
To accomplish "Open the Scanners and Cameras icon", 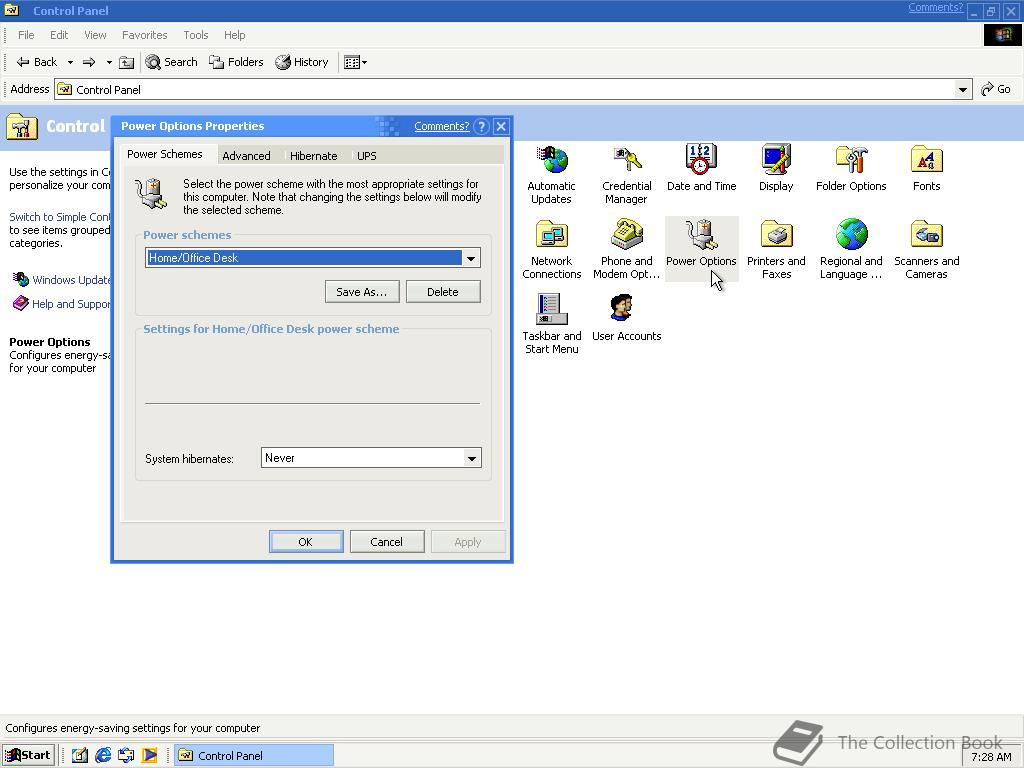I will tap(926, 249).
